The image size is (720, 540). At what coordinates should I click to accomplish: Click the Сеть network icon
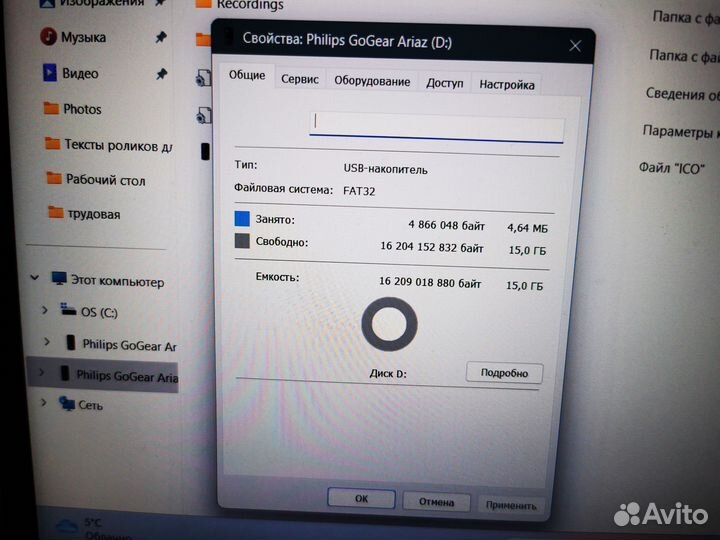click(67, 404)
